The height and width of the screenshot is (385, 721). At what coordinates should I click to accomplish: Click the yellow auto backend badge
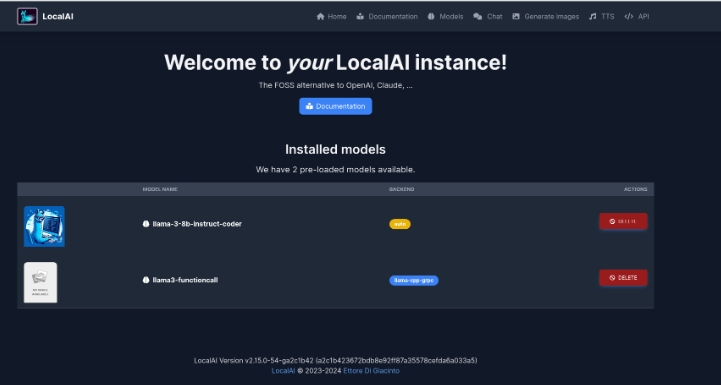[400, 224]
